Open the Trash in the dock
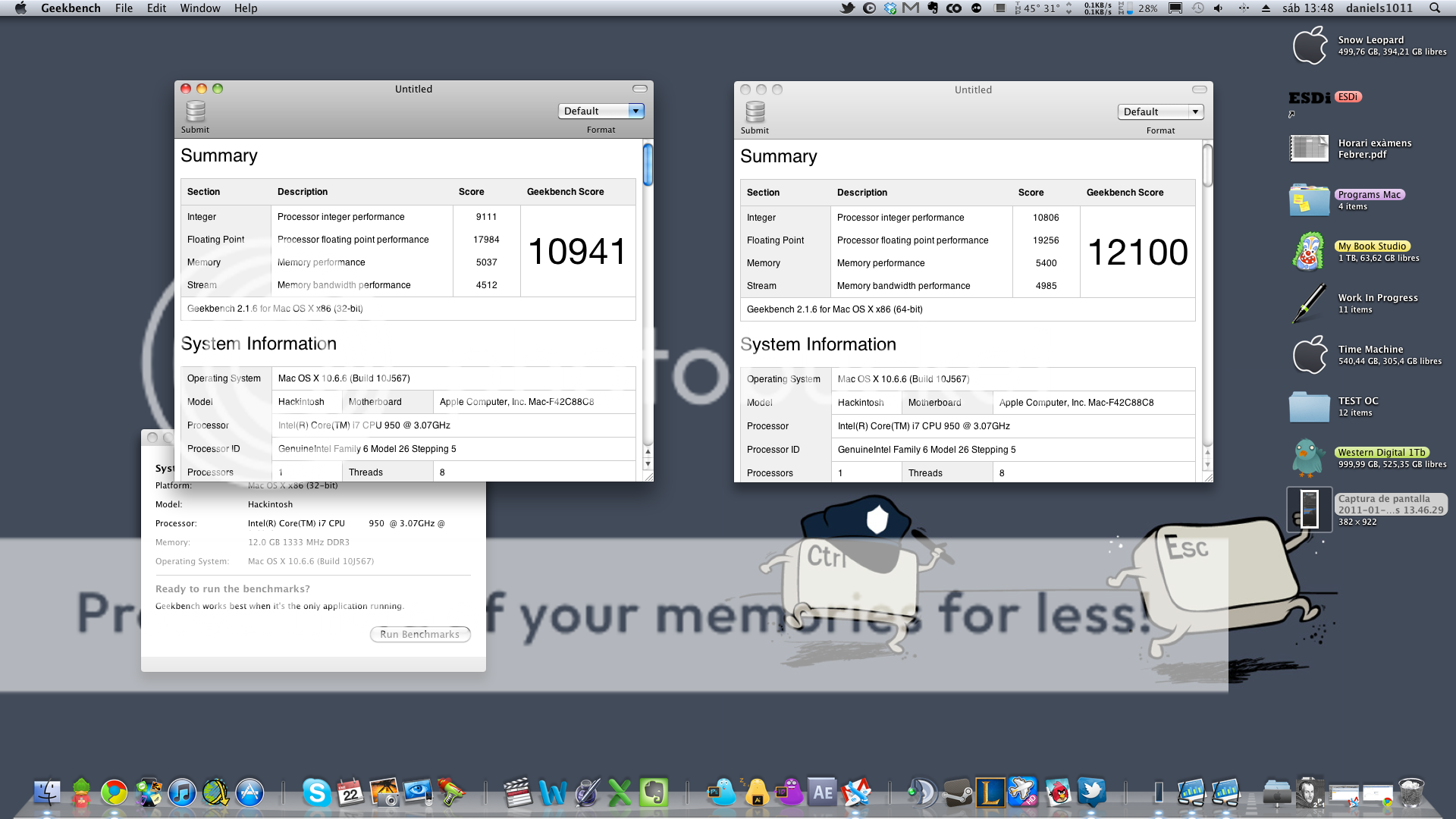 [x=1411, y=792]
